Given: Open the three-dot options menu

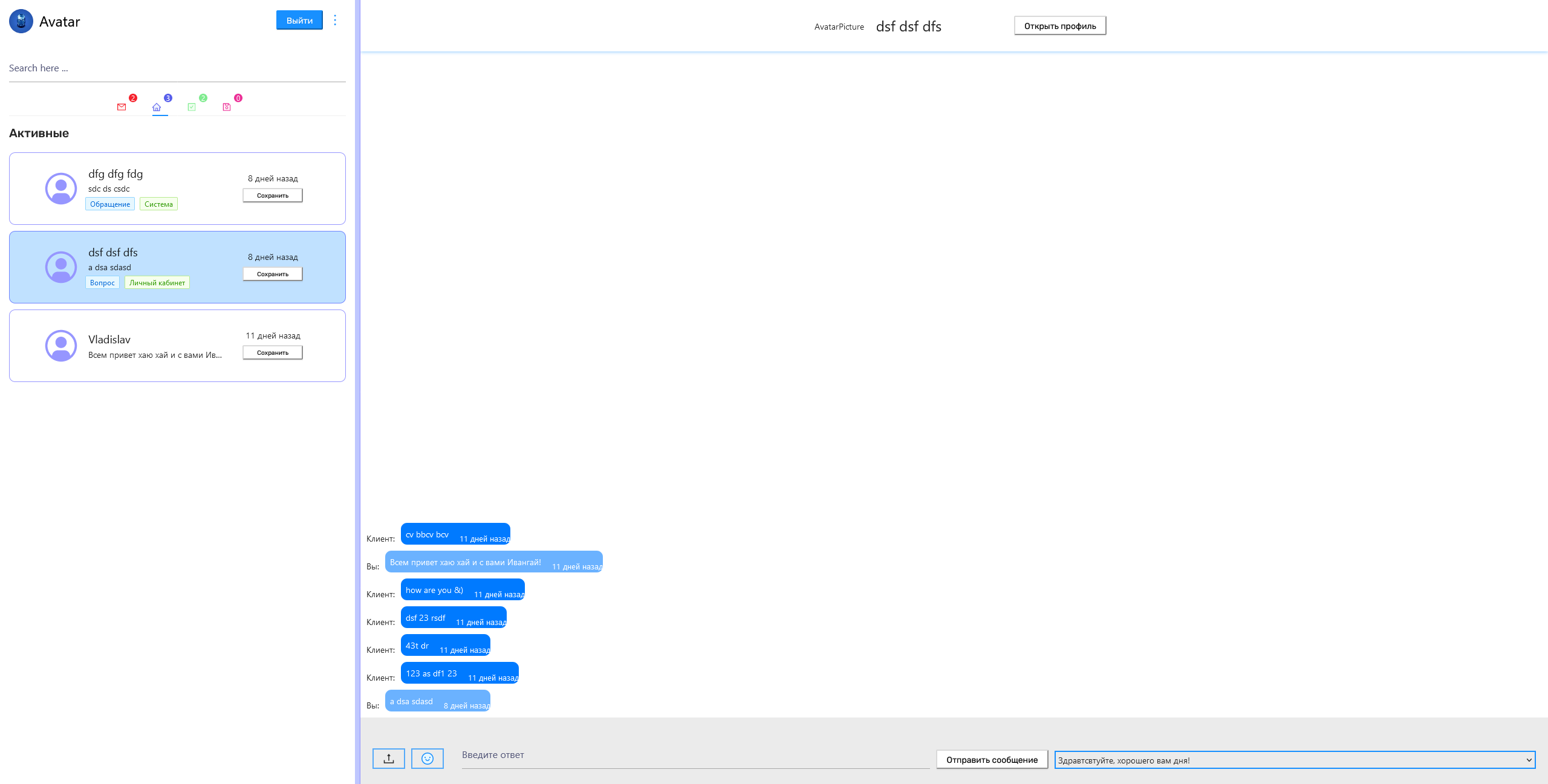Looking at the screenshot, I should [x=335, y=20].
